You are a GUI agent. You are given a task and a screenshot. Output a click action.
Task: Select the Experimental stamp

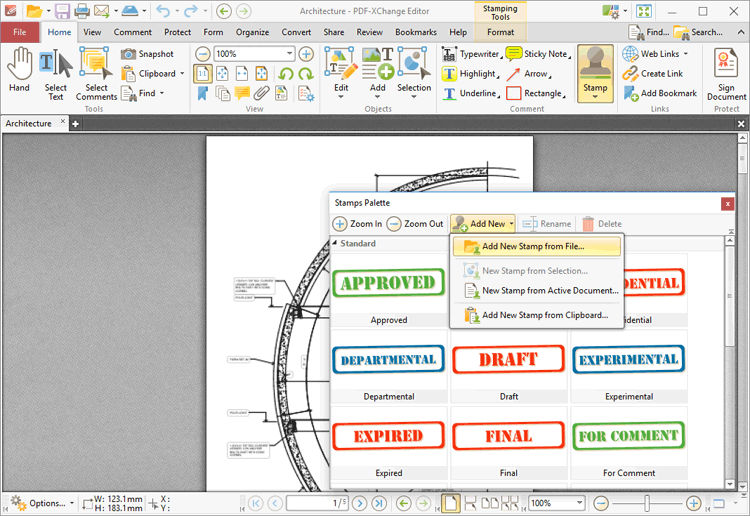tap(629, 366)
